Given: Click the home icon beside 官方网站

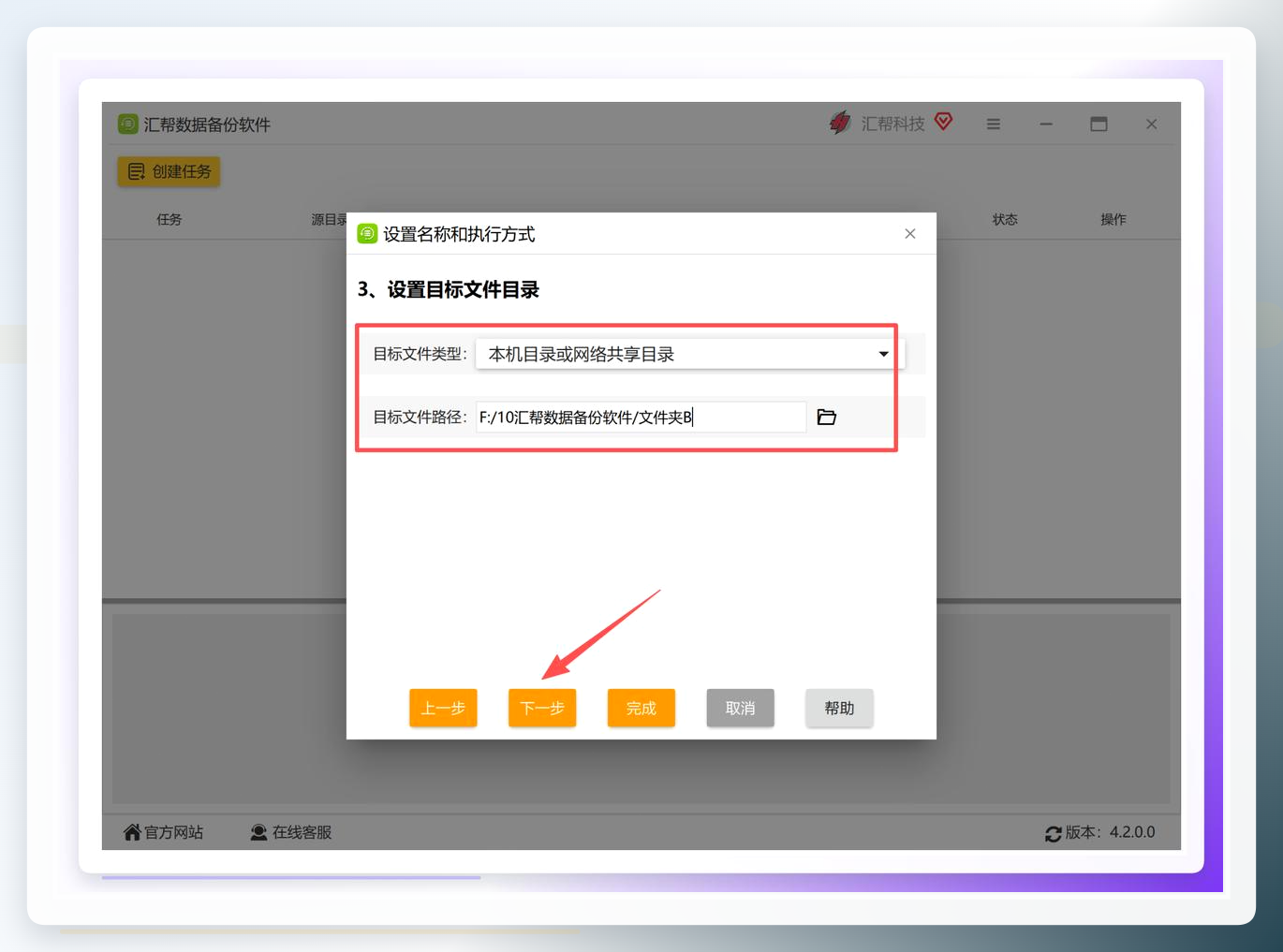Looking at the screenshot, I should pyautogui.click(x=132, y=832).
